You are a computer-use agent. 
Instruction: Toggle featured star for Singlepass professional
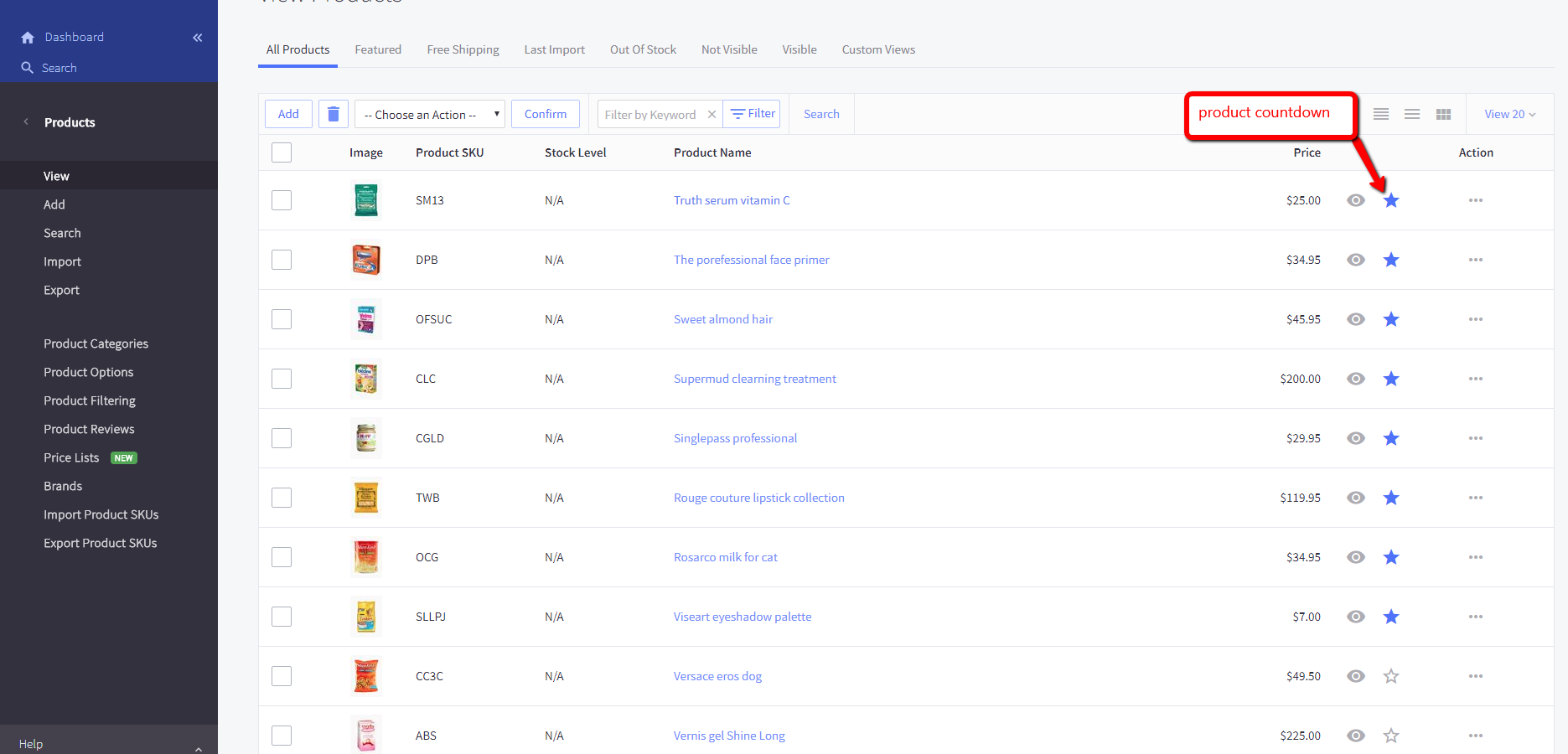pos(1391,438)
